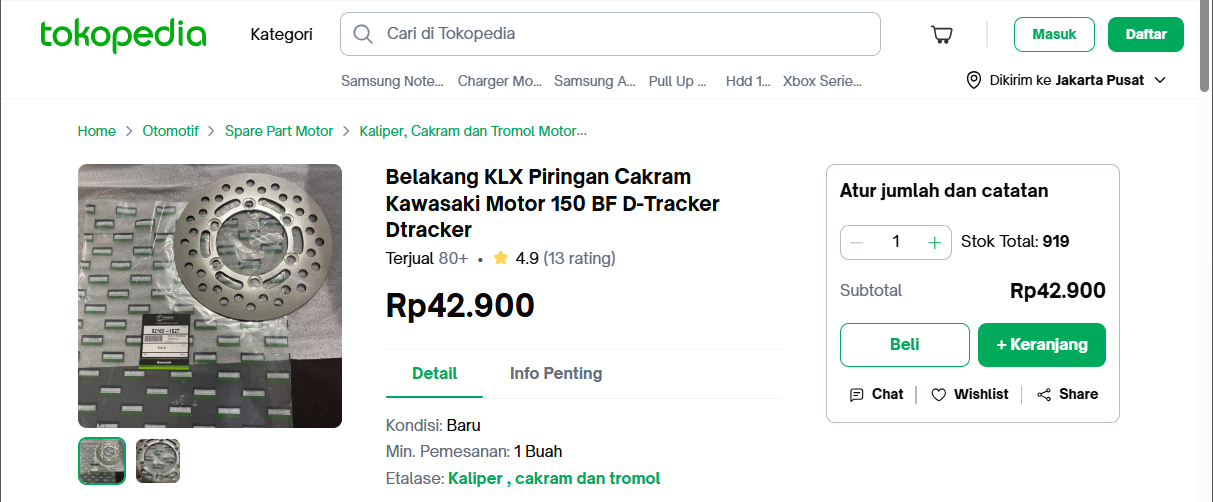Viewport: 1213px width, 502px height.
Task: Open Chat with the seller
Action: [x=876, y=394]
